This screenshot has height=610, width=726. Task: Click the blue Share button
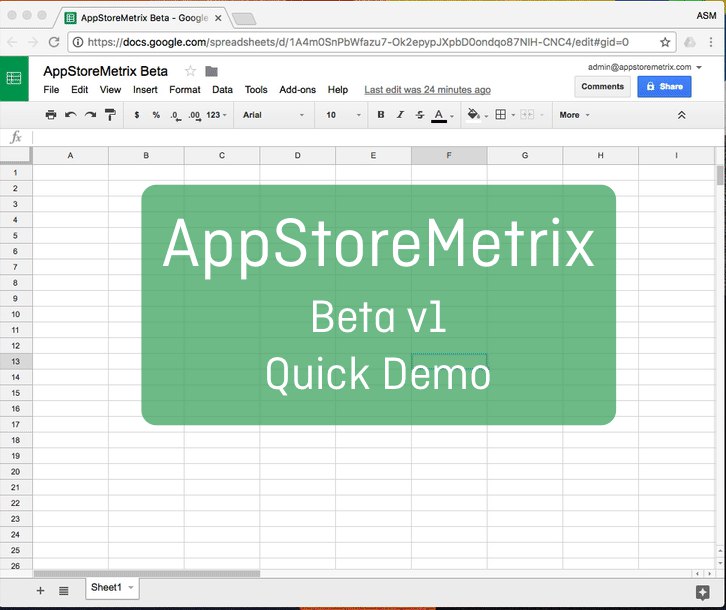pyautogui.click(x=664, y=87)
